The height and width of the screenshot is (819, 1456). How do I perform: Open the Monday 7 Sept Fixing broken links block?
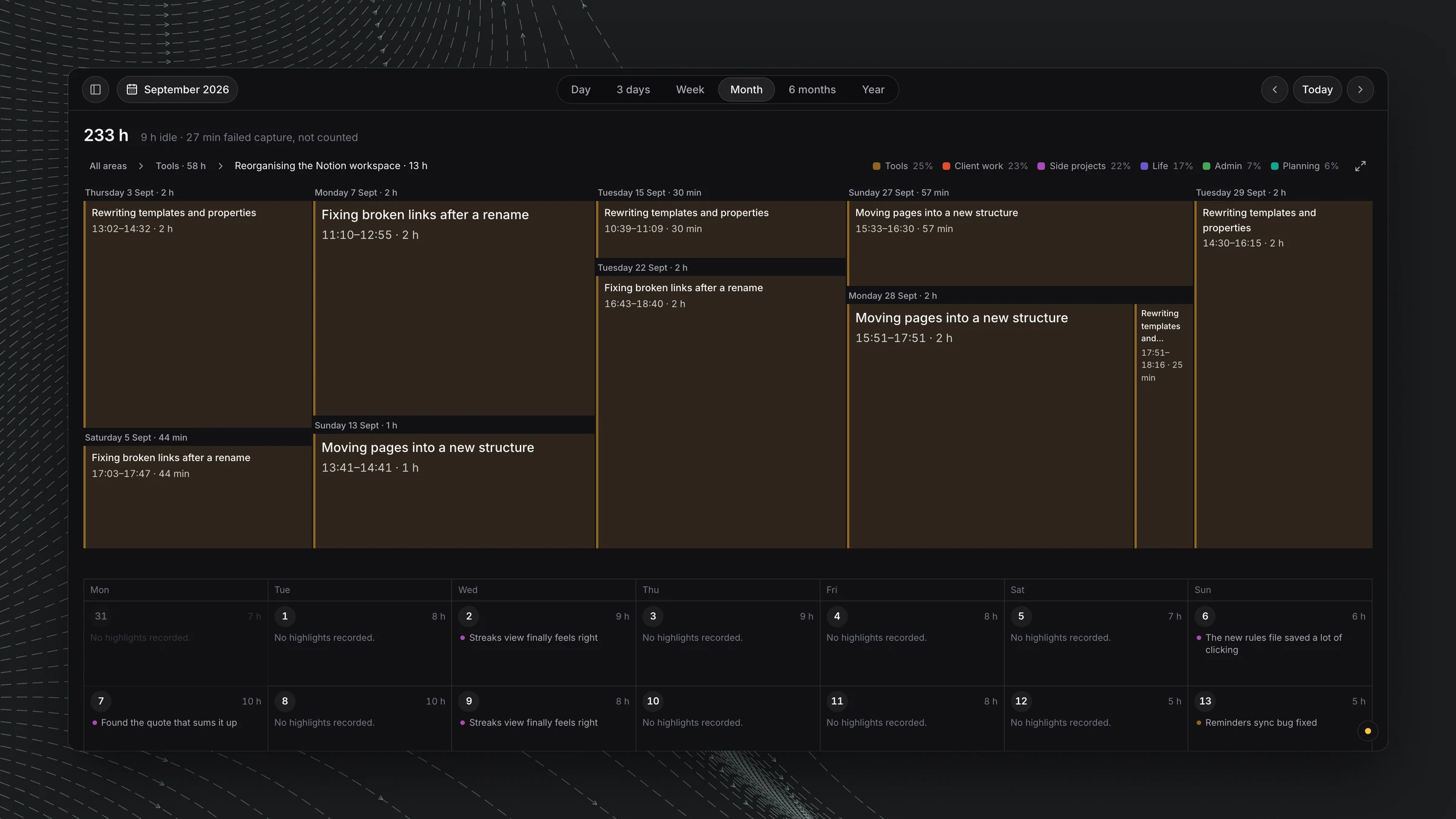(454, 308)
